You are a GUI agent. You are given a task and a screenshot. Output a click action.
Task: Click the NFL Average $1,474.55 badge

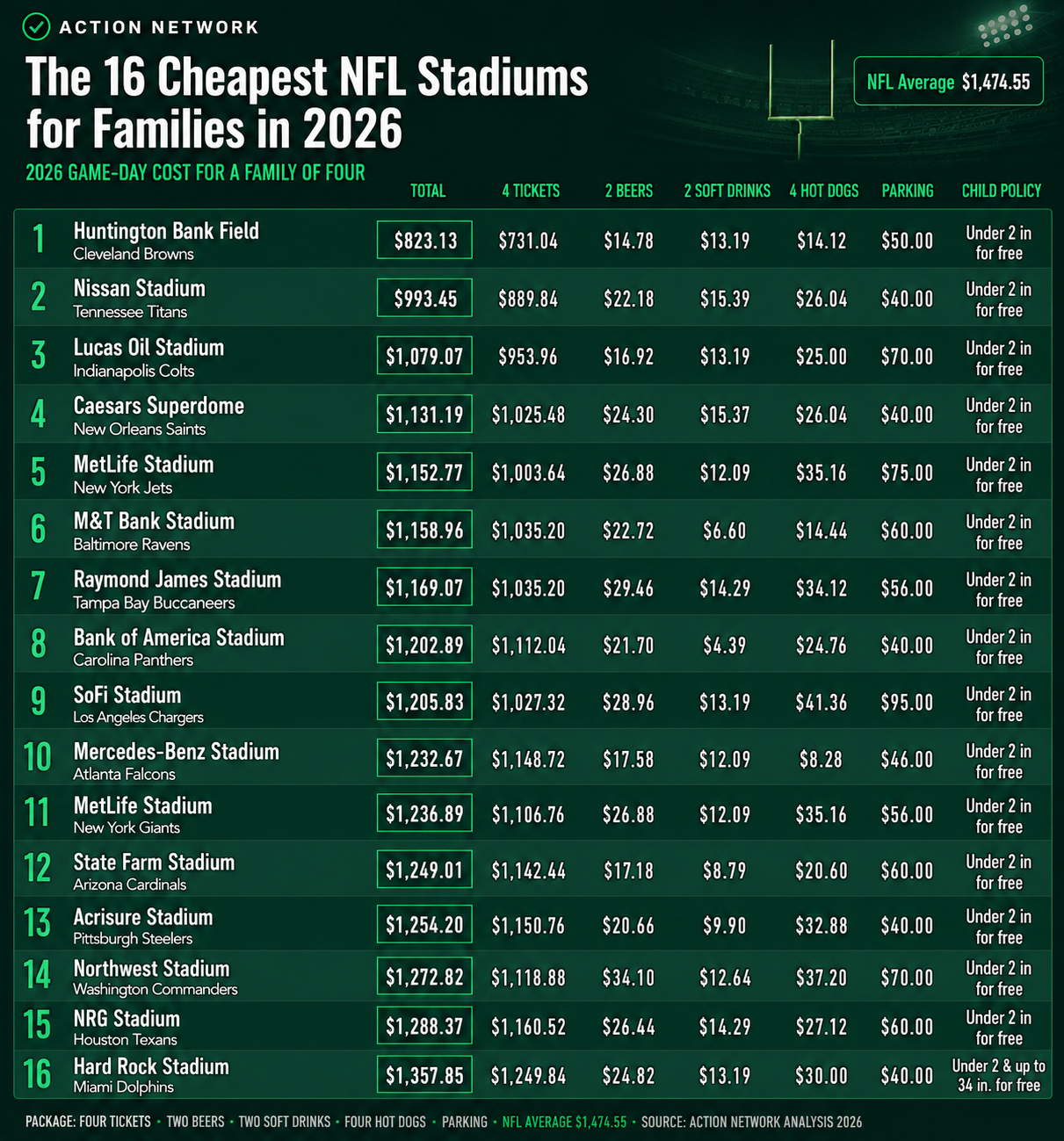click(x=948, y=82)
